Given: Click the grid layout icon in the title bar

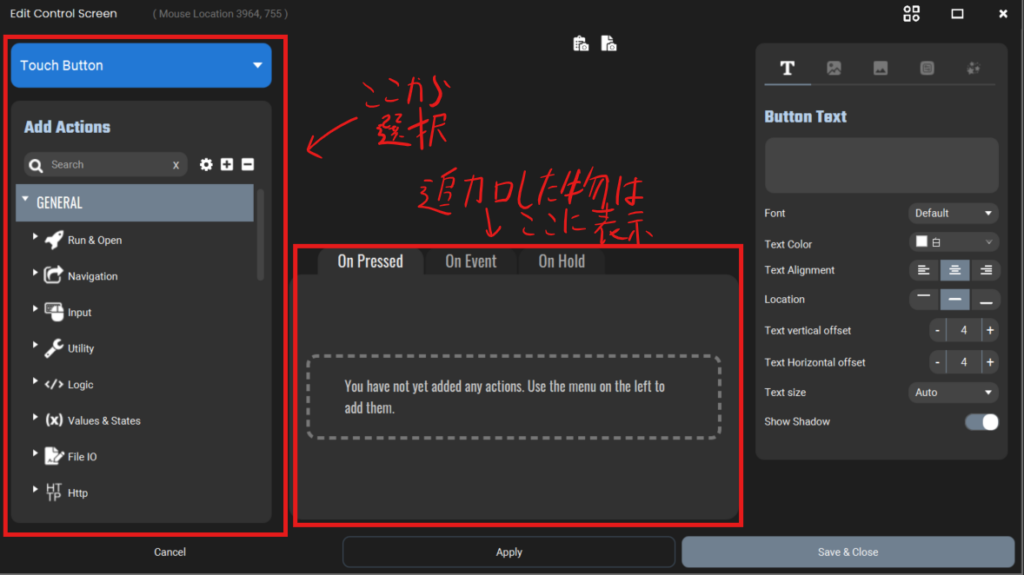Looking at the screenshot, I should coord(911,14).
